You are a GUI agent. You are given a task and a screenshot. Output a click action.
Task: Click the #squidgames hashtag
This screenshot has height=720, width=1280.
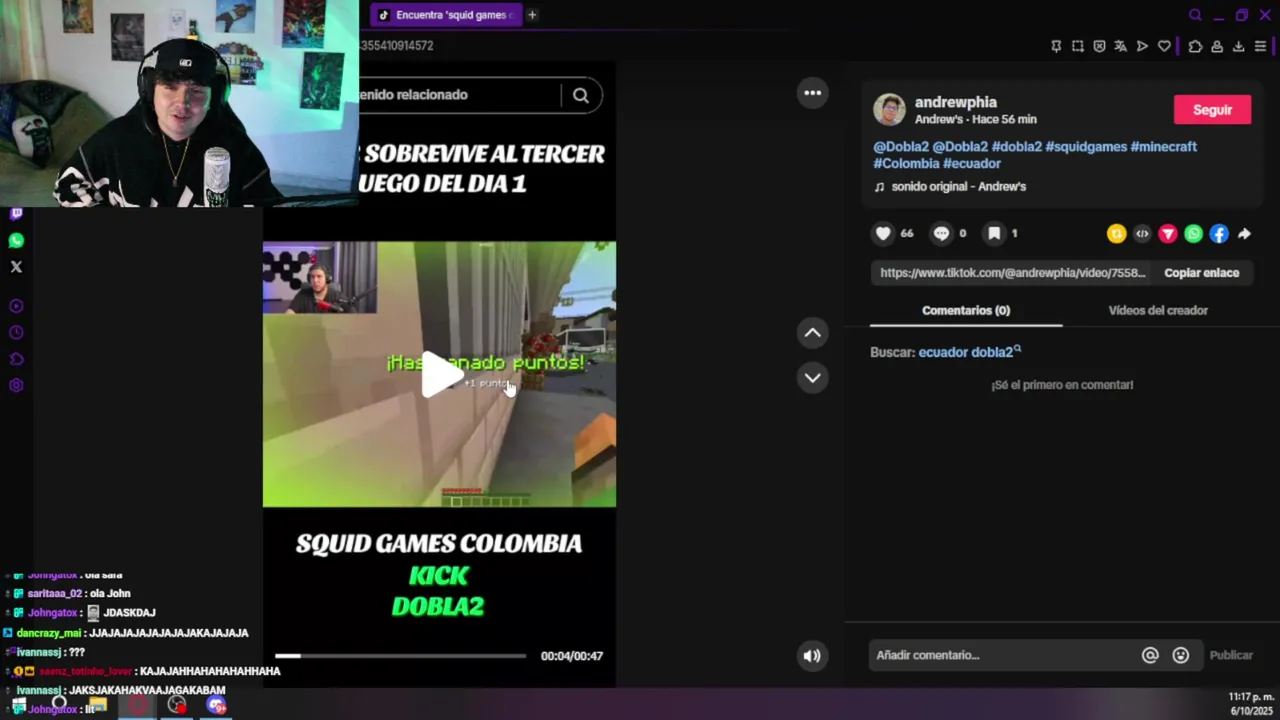point(1086,146)
